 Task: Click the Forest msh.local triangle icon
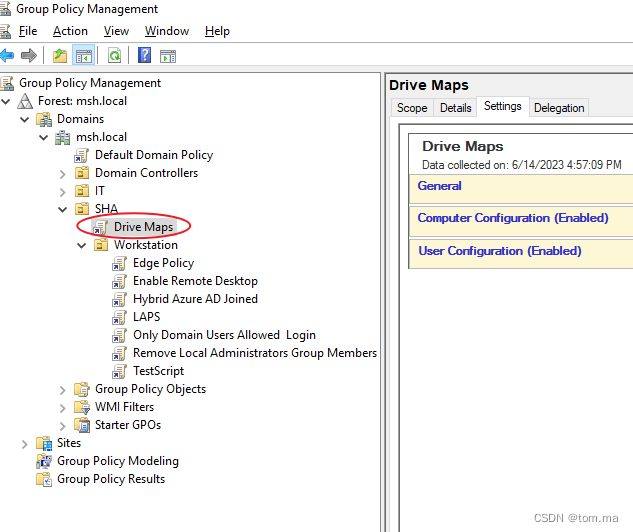(x=25, y=101)
